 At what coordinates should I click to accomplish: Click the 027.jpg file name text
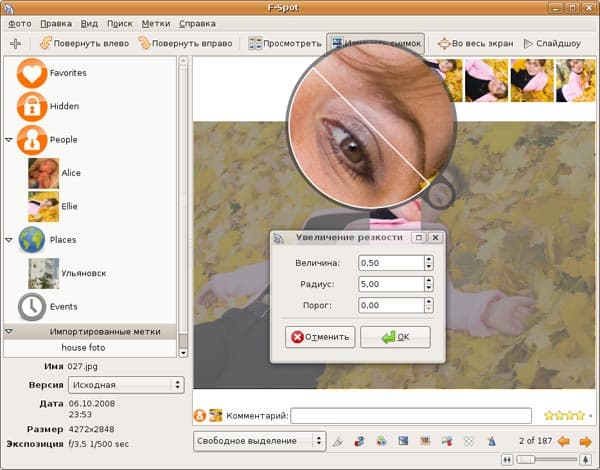[83, 367]
